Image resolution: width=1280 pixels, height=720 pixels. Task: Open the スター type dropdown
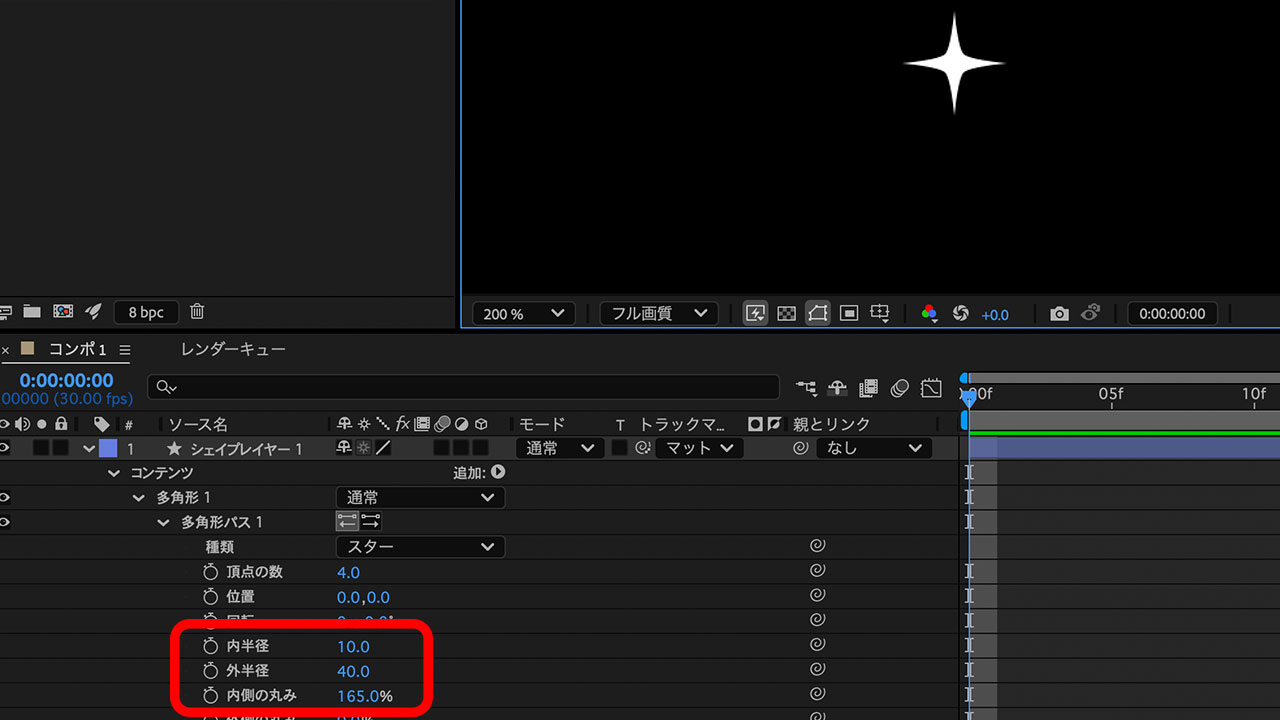pyautogui.click(x=420, y=547)
